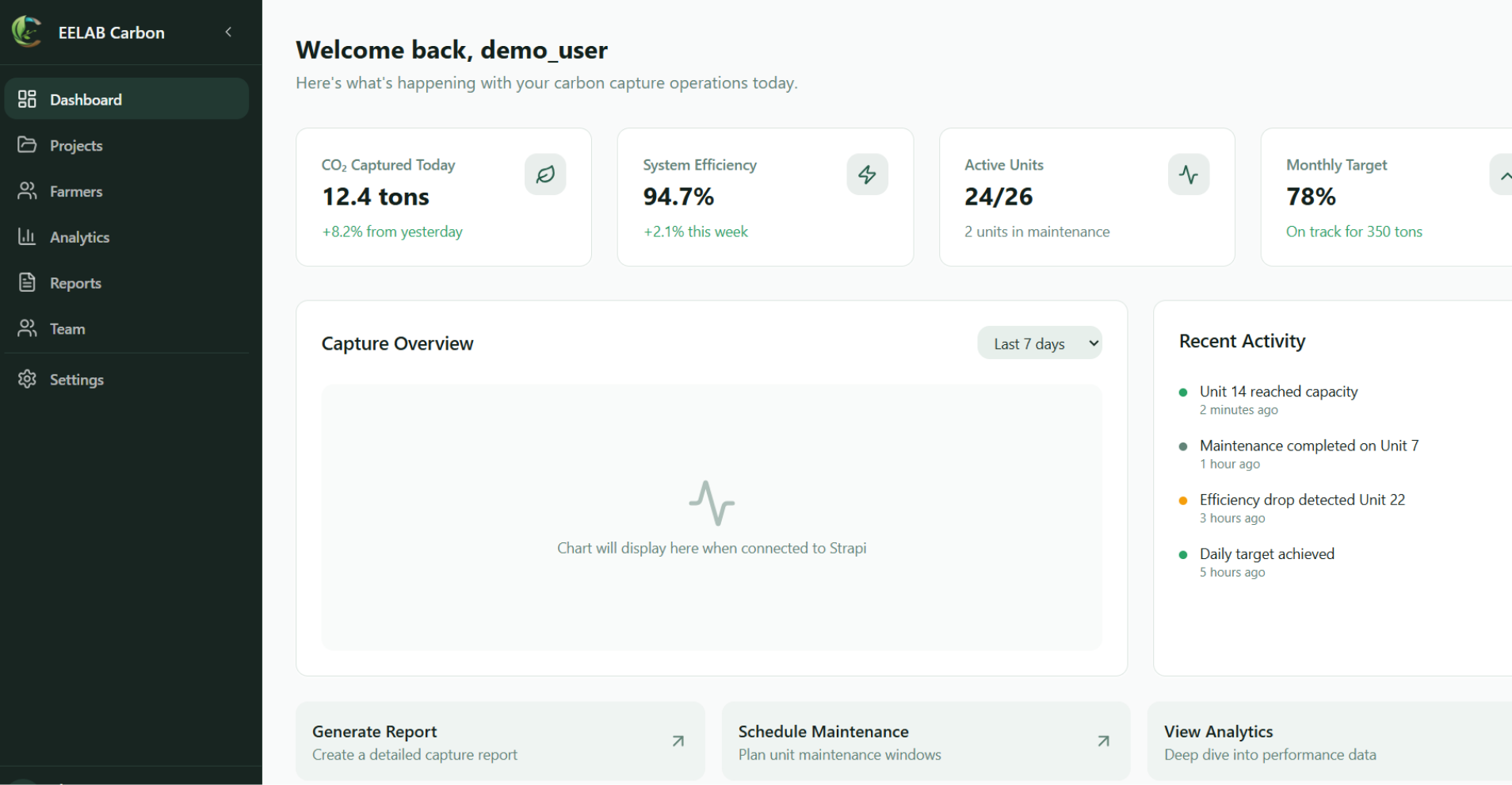Click the Projects folder icon

tap(27, 145)
